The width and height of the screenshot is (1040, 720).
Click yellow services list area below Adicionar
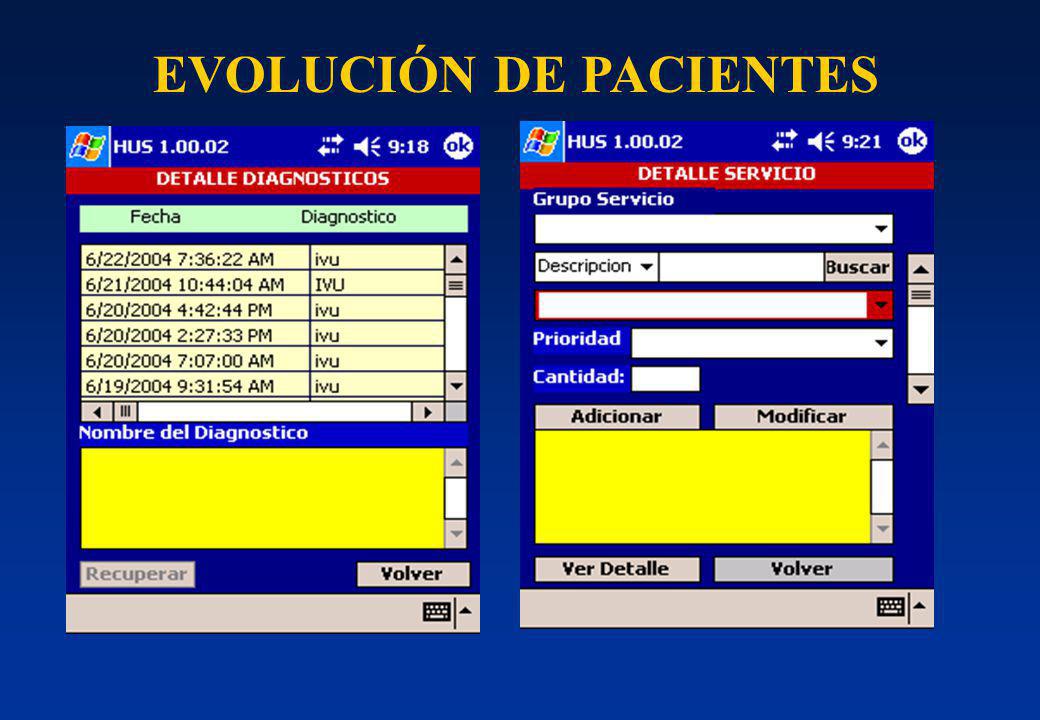click(702, 487)
